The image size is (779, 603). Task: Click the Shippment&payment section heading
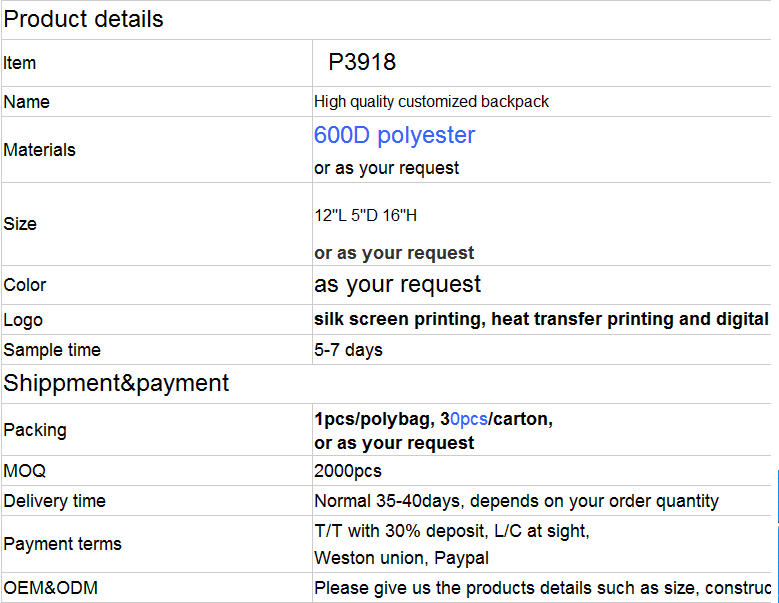116,383
